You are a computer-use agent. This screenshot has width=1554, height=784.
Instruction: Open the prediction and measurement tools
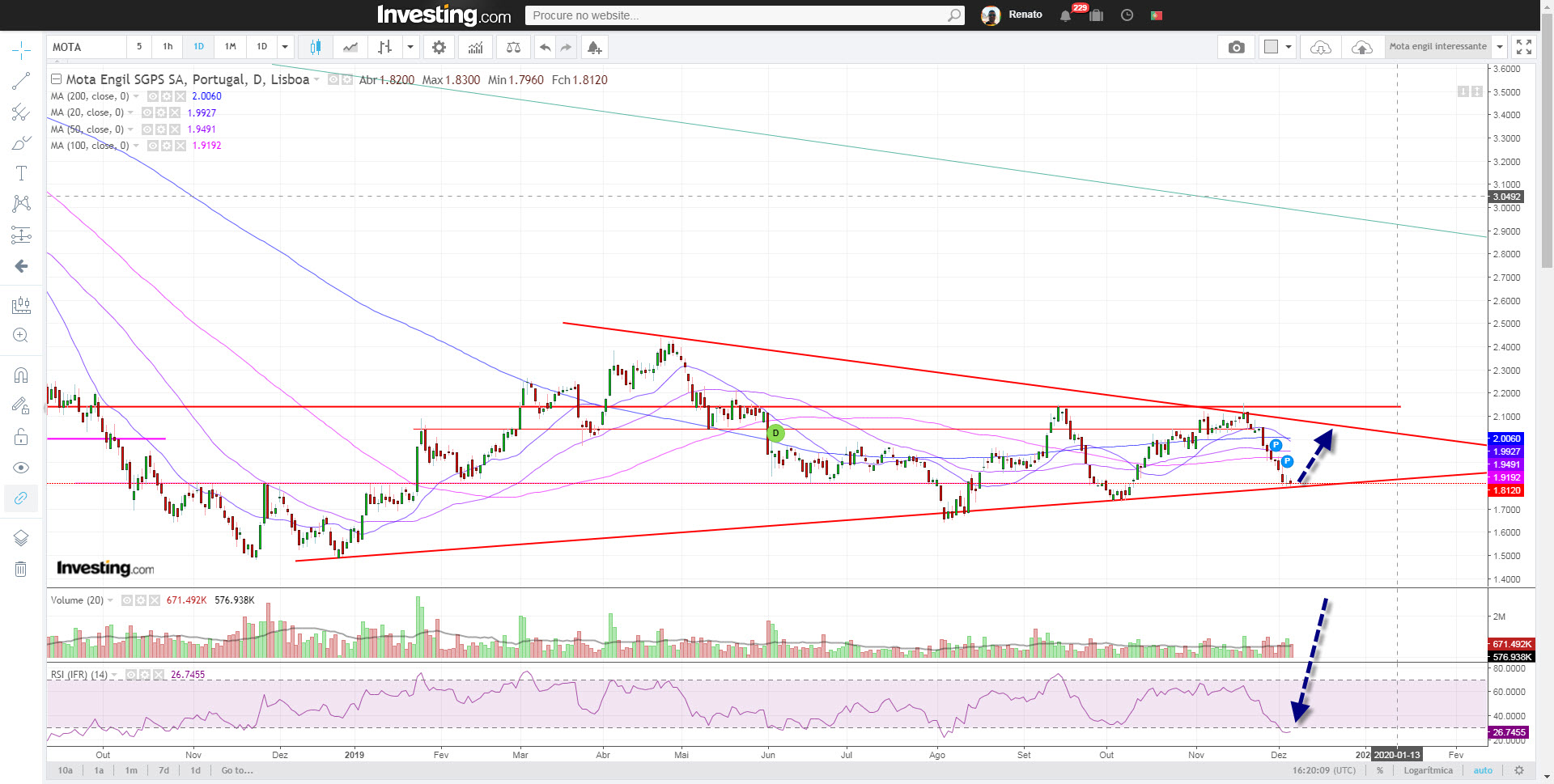pyautogui.click(x=21, y=235)
